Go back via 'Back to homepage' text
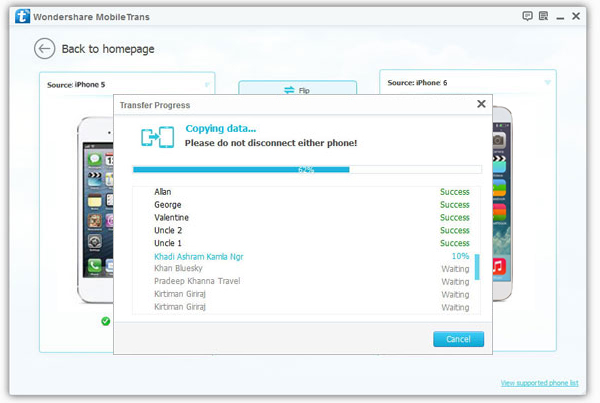This screenshot has height=403, width=600. tap(108, 49)
